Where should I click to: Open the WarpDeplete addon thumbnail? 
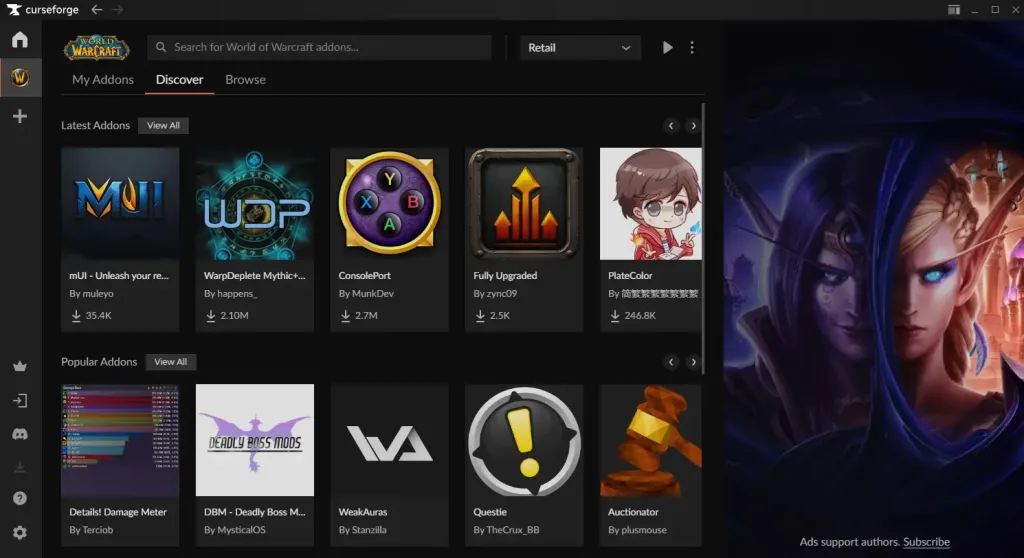tap(255, 204)
